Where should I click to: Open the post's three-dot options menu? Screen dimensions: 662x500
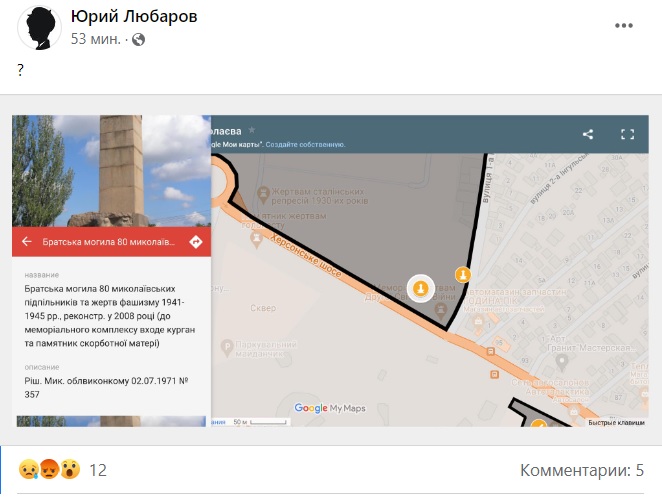[x=625, y=27]
